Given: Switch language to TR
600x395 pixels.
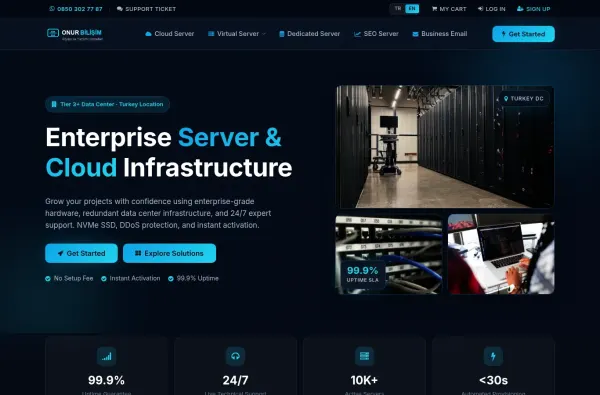Looking at the screenshot, I should (x=398, y=8).
